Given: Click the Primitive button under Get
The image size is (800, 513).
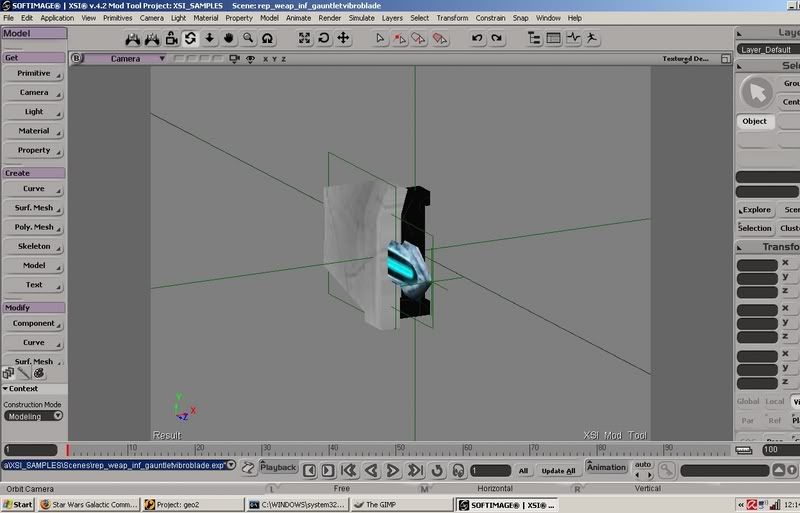Looking at the screenshot, I should click(x=34, y=74).
